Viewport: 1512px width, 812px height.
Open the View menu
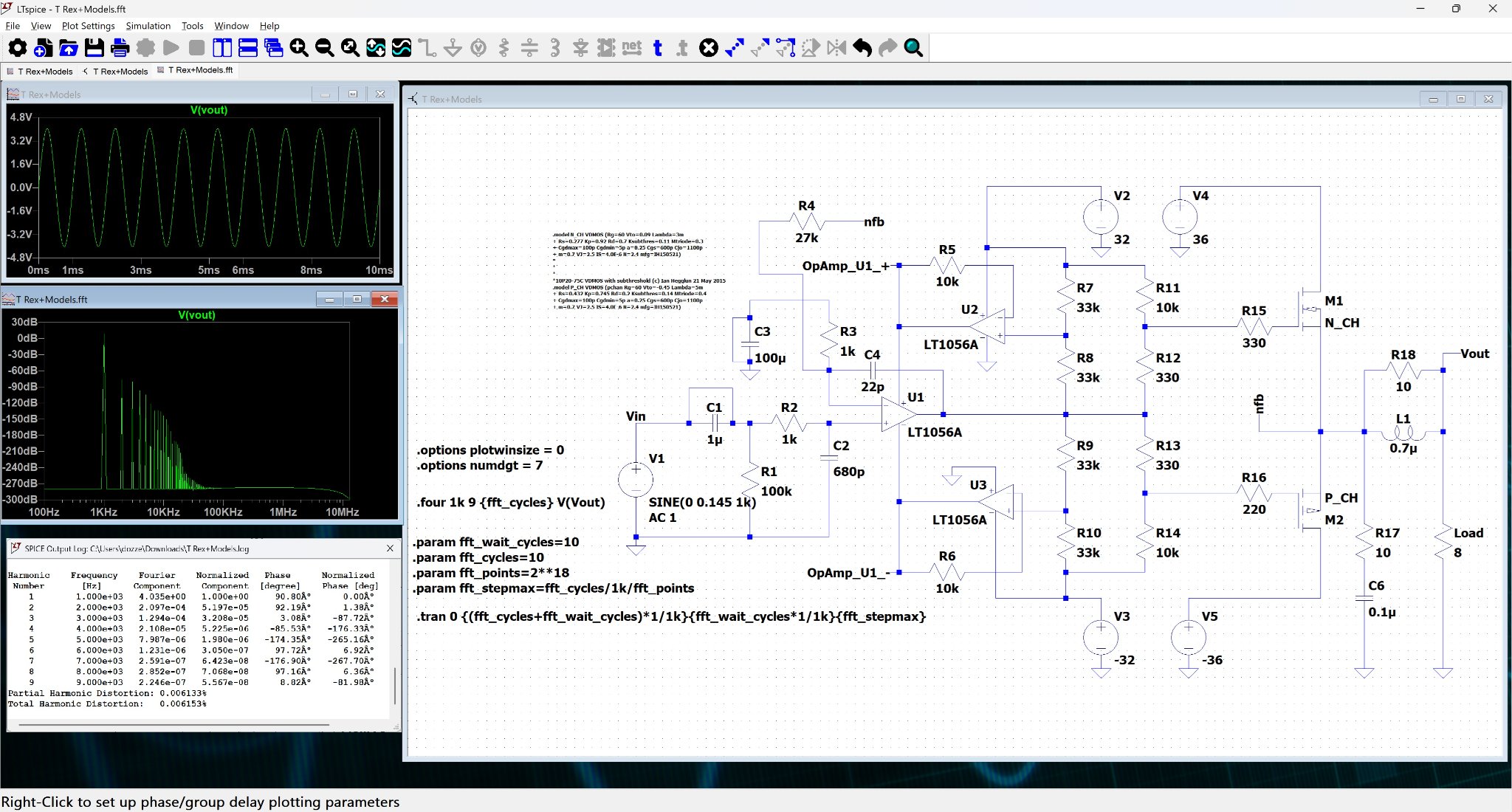(41, 26)
